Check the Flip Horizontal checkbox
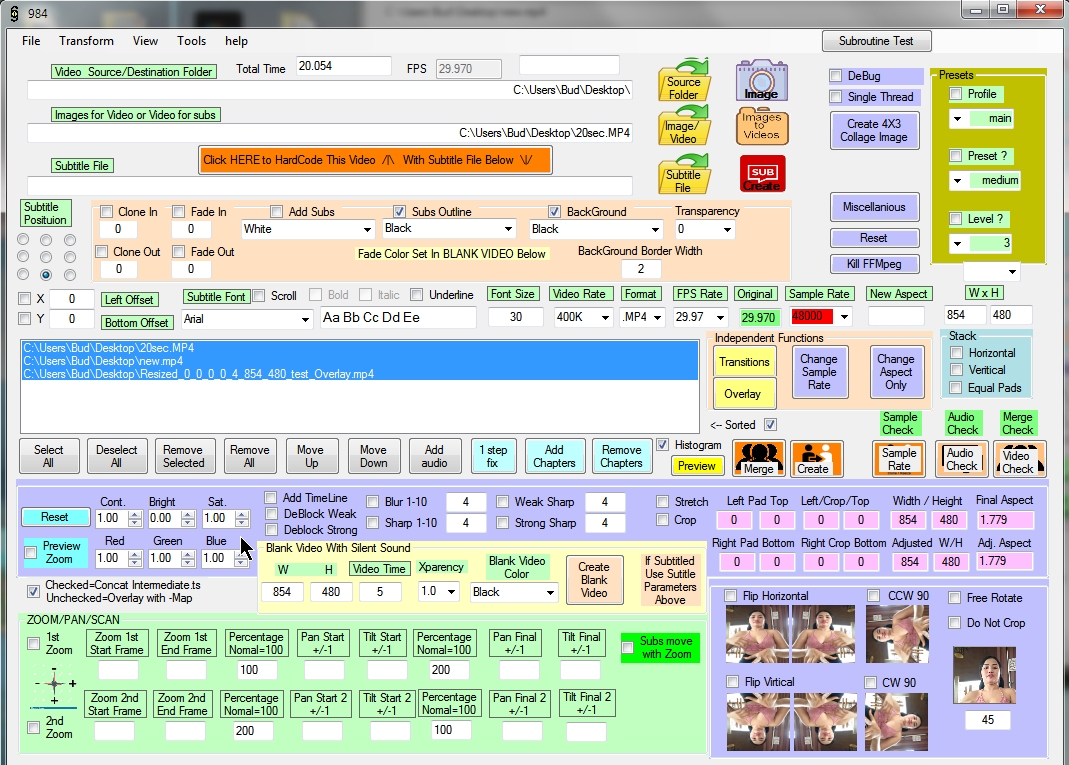This screenshot has width=1069, height=765. [x=731, y=596]
